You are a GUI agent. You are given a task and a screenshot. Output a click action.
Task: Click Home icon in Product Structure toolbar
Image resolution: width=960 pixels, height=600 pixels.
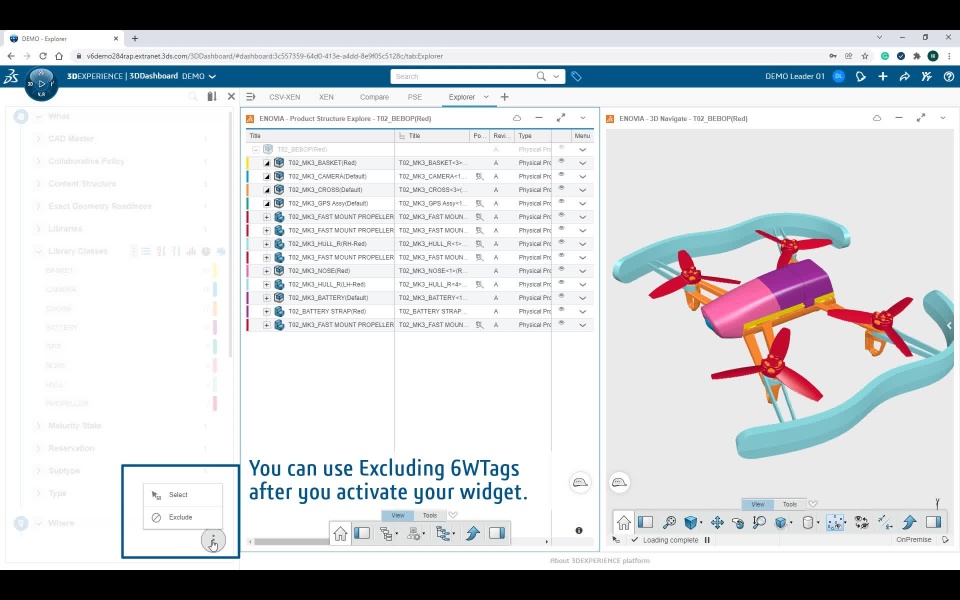click(x=340, y=533)
